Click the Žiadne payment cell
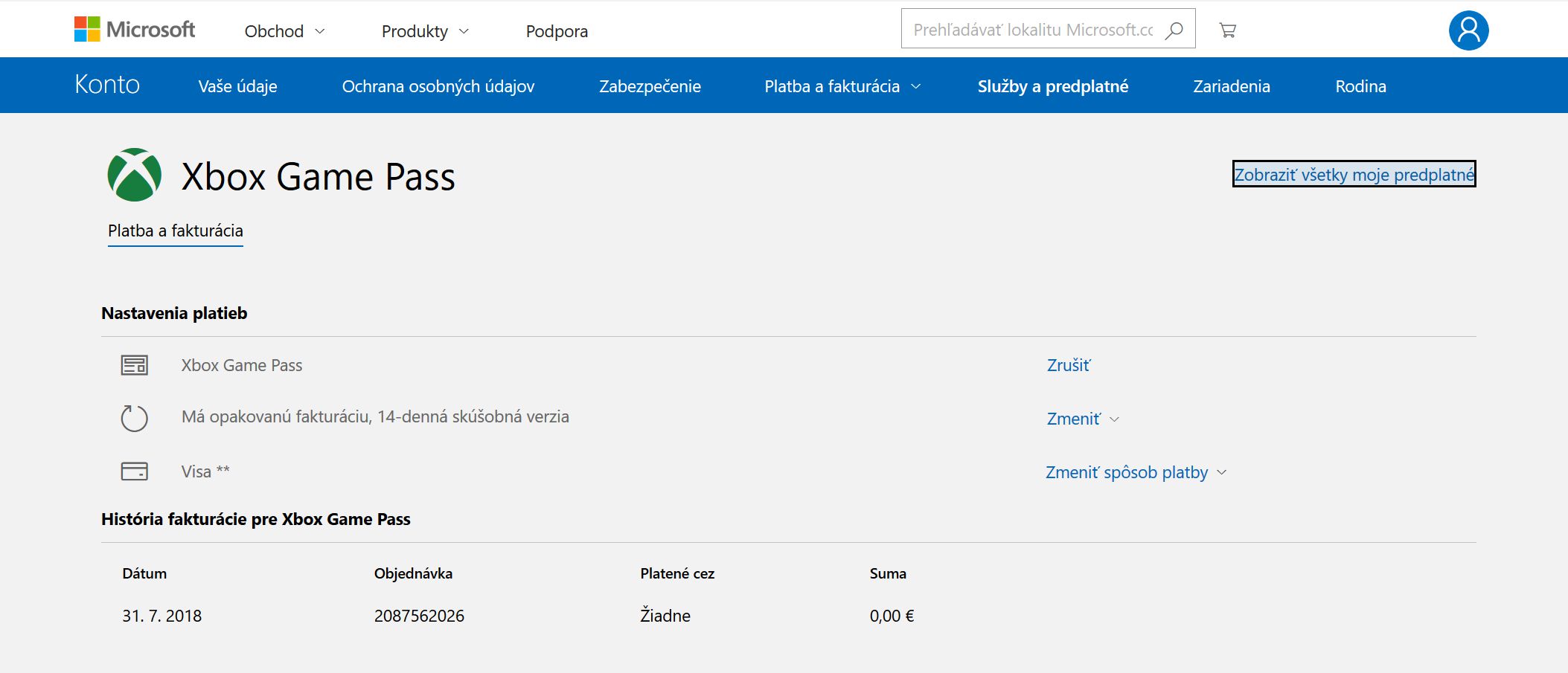The image size is (1568, 673). tap(665, 616)
